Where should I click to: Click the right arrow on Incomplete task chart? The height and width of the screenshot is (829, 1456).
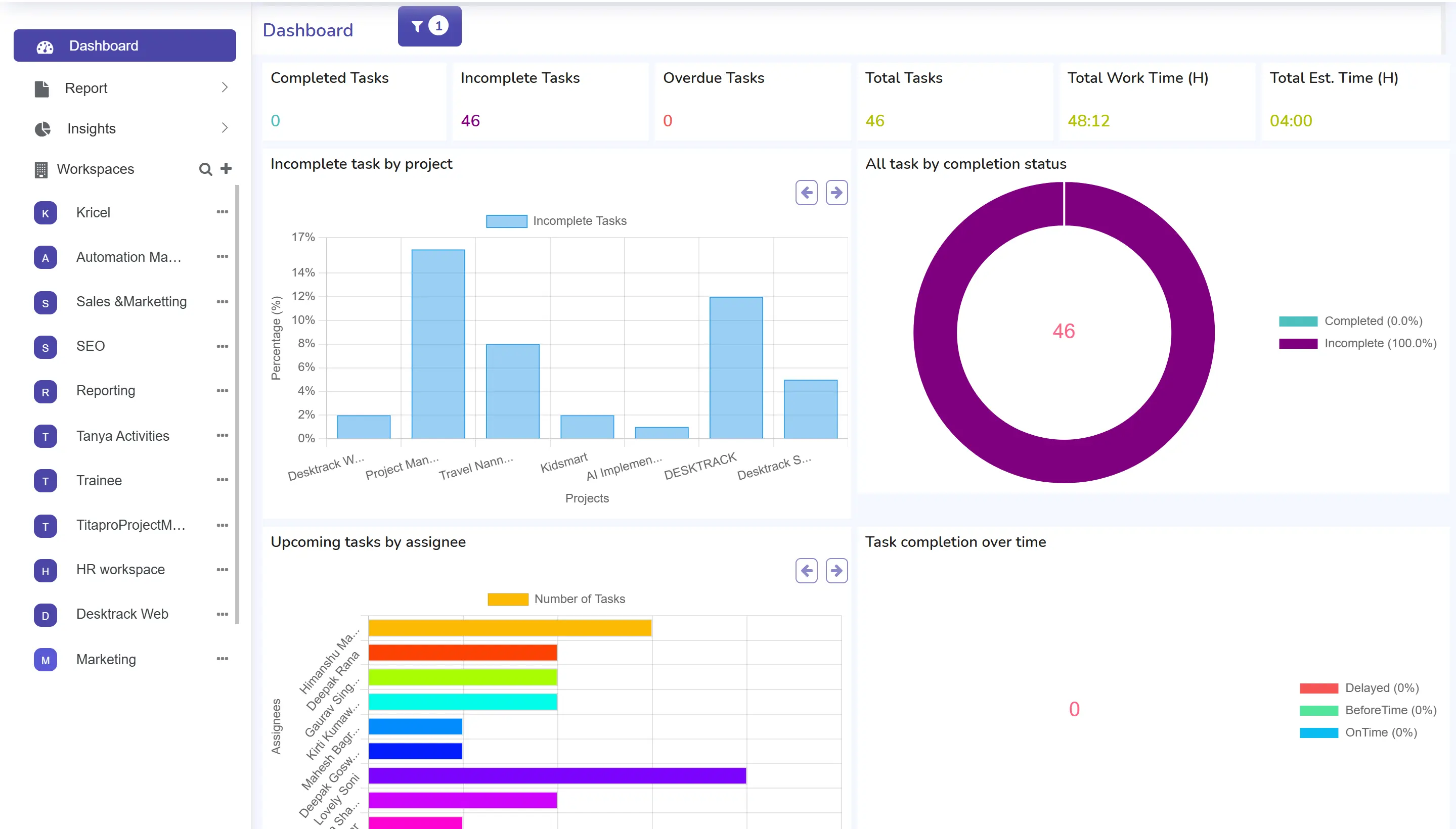(836, 193)
